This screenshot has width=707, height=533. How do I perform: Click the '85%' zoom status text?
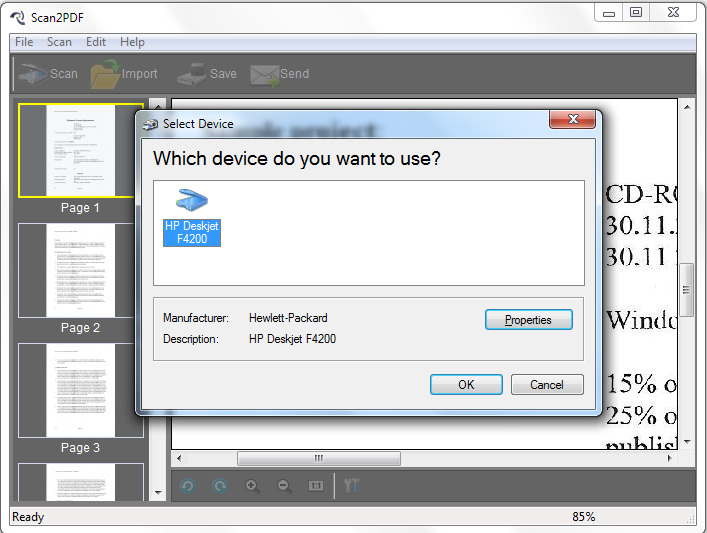[583, 517]
